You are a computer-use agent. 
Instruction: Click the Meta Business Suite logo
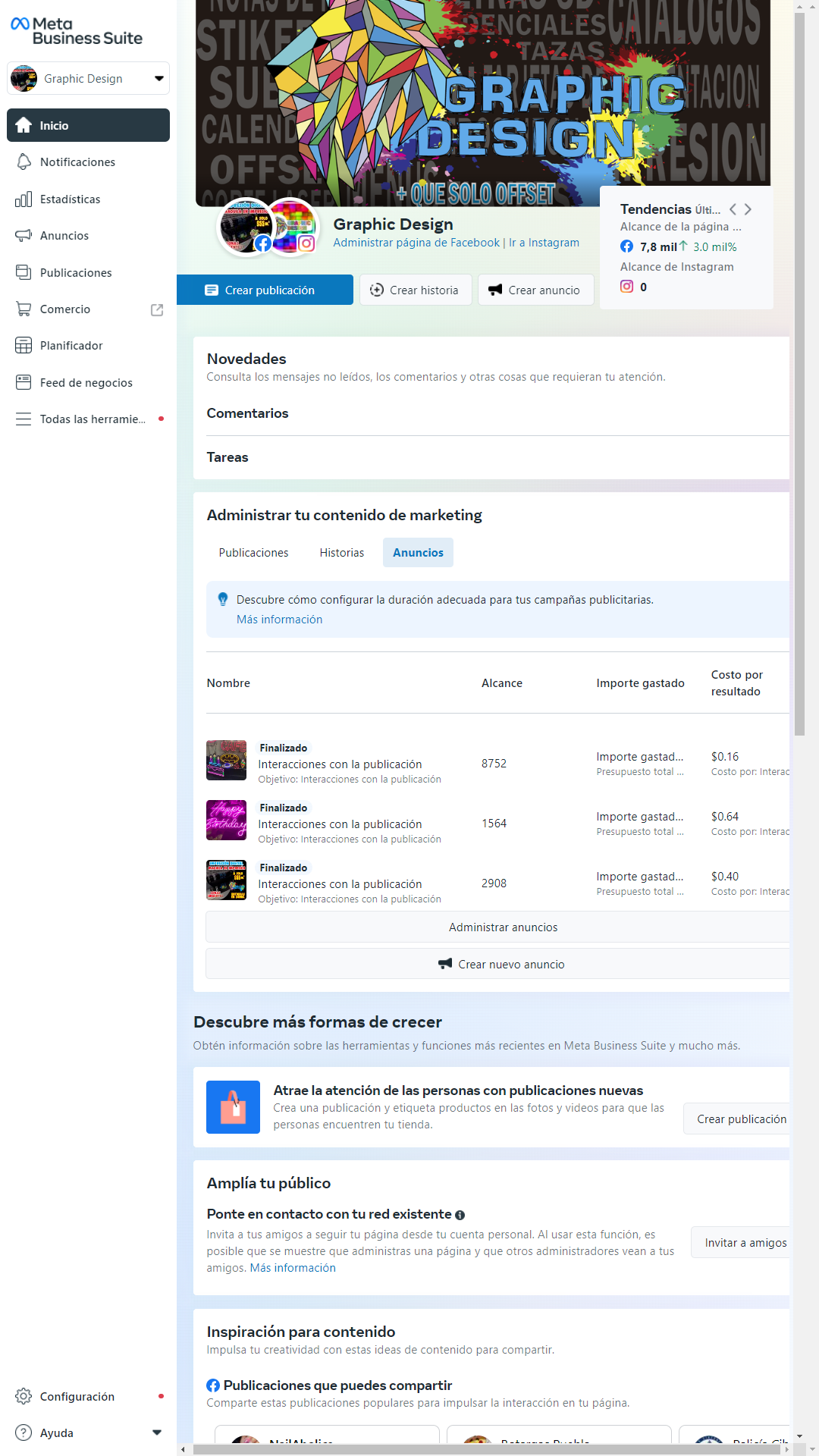[77, 31]
